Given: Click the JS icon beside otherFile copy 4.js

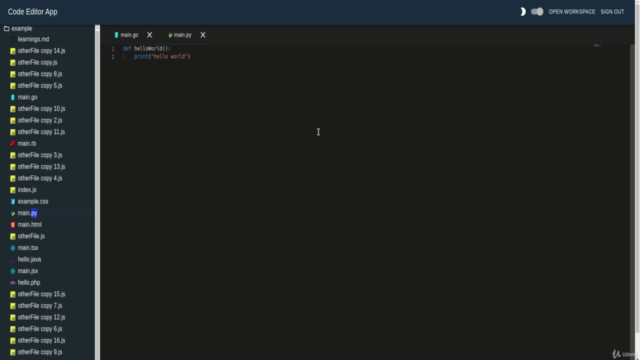Looking at the screenshot, I should [x=13, y=178].
